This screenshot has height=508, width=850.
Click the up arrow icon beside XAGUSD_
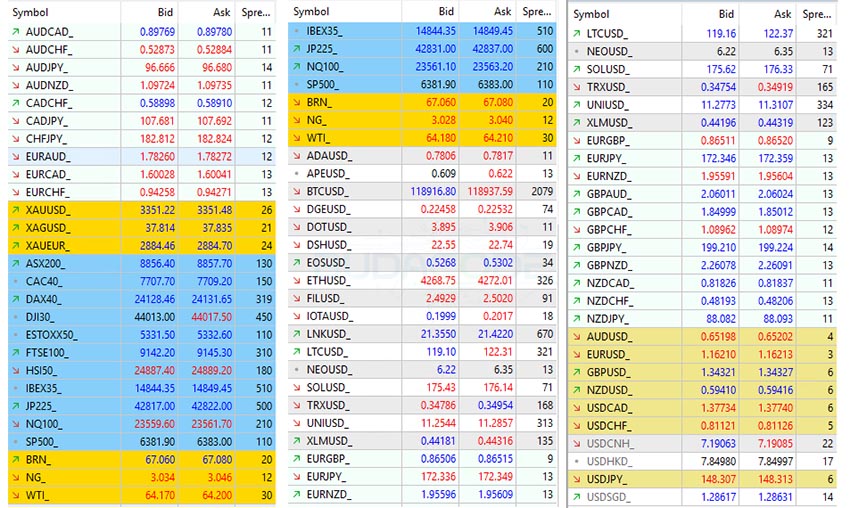point(16,228)
